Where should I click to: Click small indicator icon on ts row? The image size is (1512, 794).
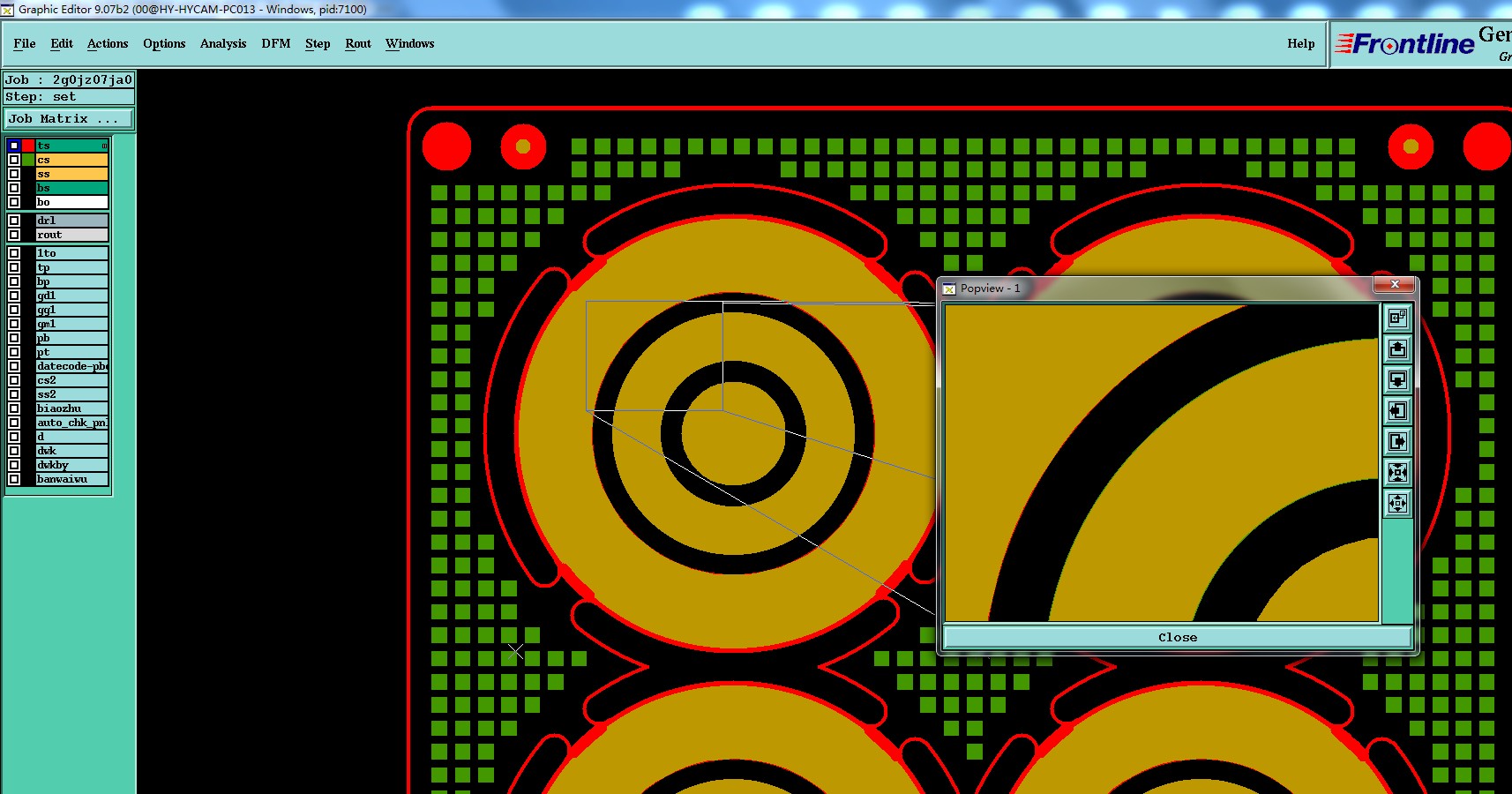point(104,146)
